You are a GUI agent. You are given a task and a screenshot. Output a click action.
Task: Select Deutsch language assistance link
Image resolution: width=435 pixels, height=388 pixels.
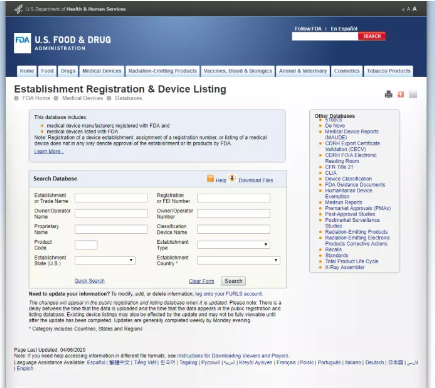(x=375, y=362)
